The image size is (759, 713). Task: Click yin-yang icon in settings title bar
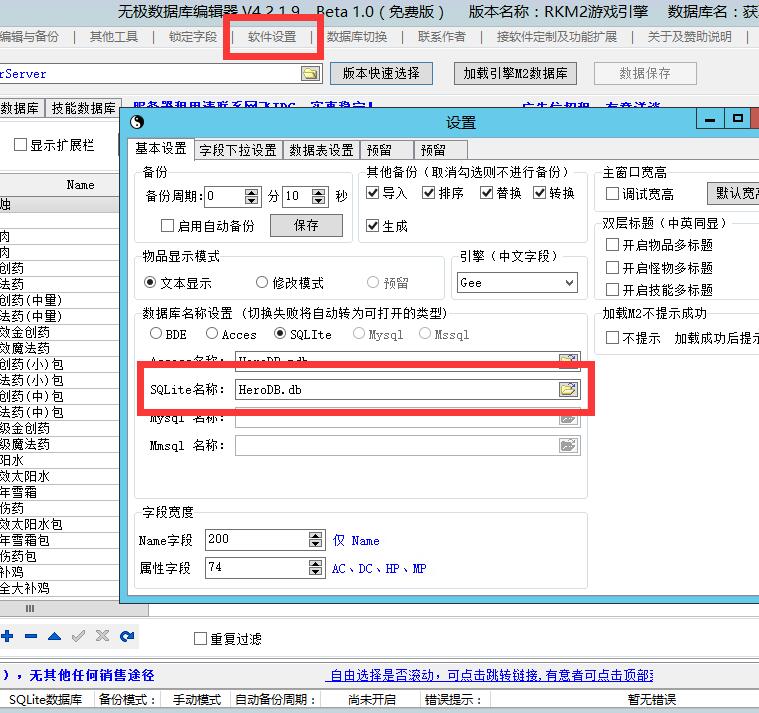(x=138, y=122)
